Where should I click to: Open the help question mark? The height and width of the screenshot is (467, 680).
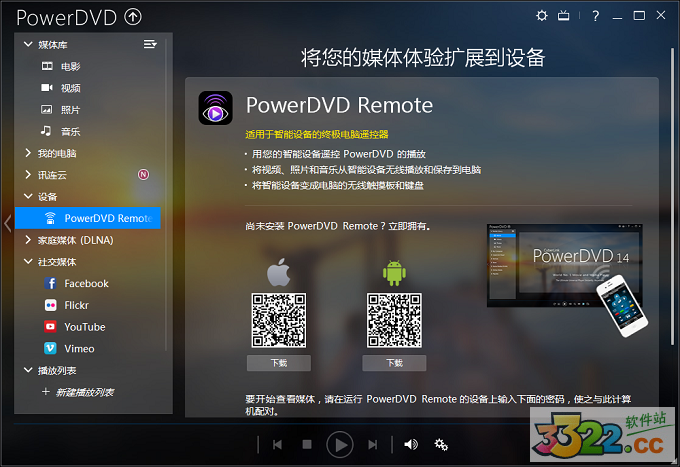point(595,16)
